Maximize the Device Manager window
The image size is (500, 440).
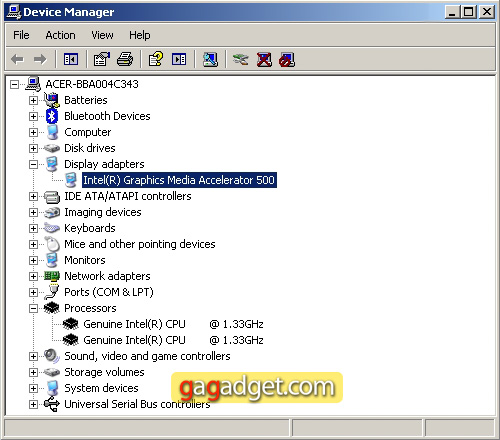469,12
